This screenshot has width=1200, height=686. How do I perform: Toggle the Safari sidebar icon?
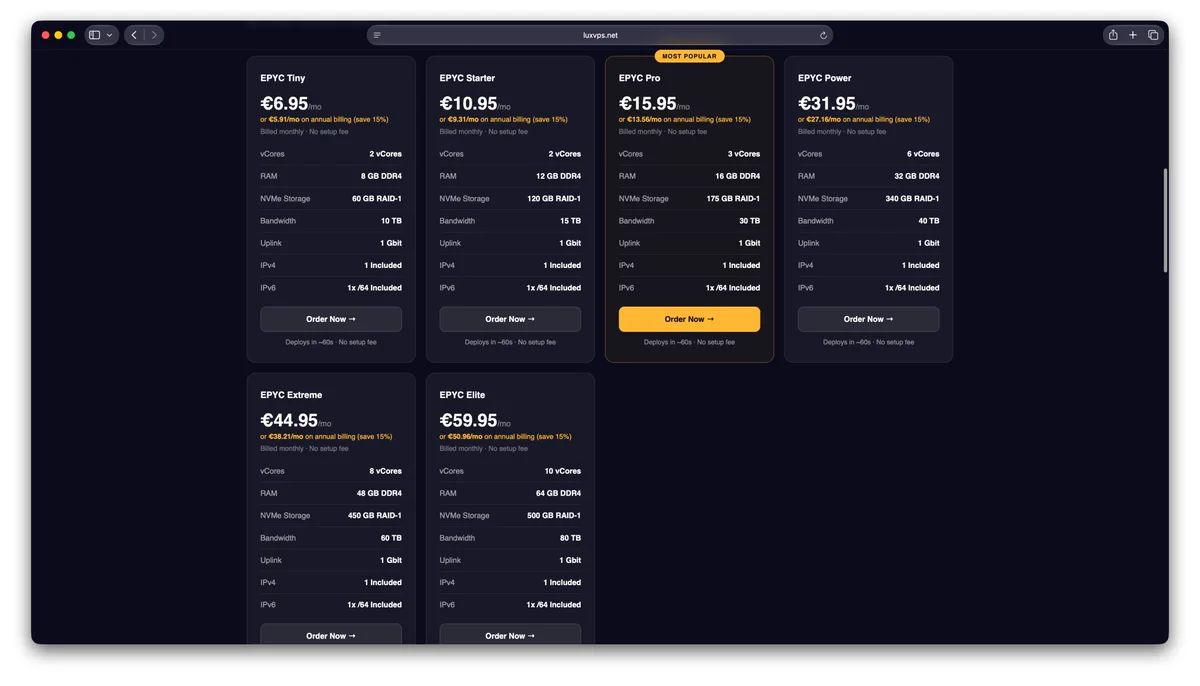coord(94,35)
